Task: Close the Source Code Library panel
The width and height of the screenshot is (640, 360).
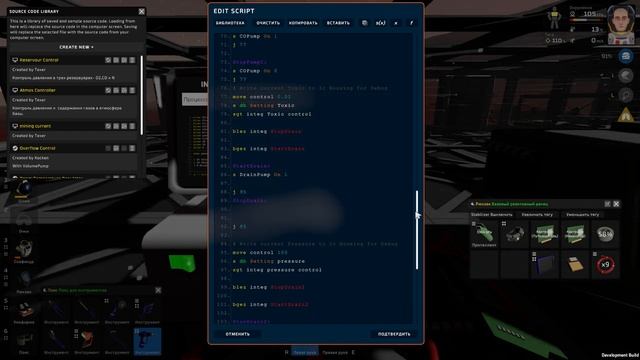Action: 141,11
